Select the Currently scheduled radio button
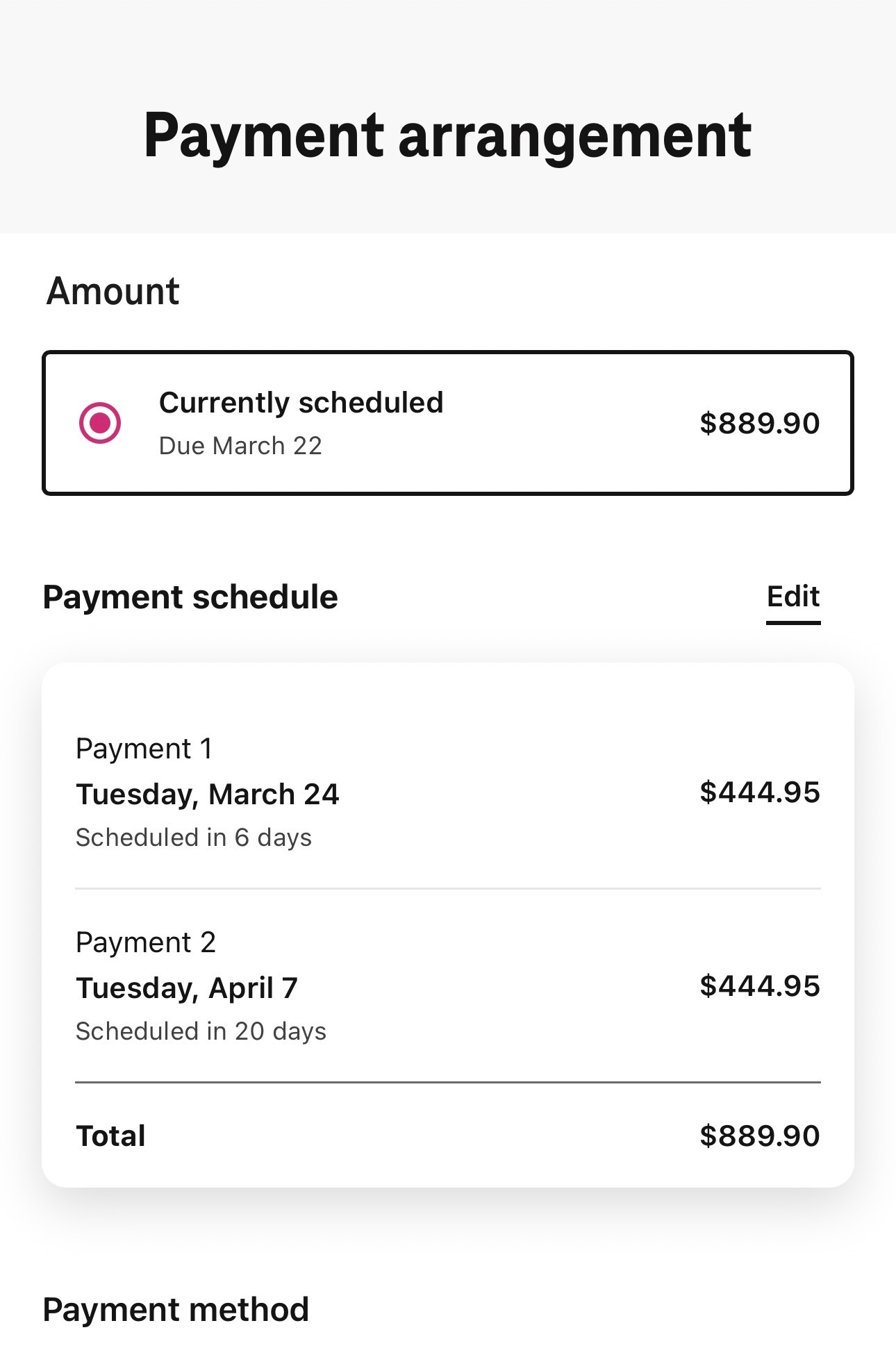The image size is (896, 1355). point(100,422)
